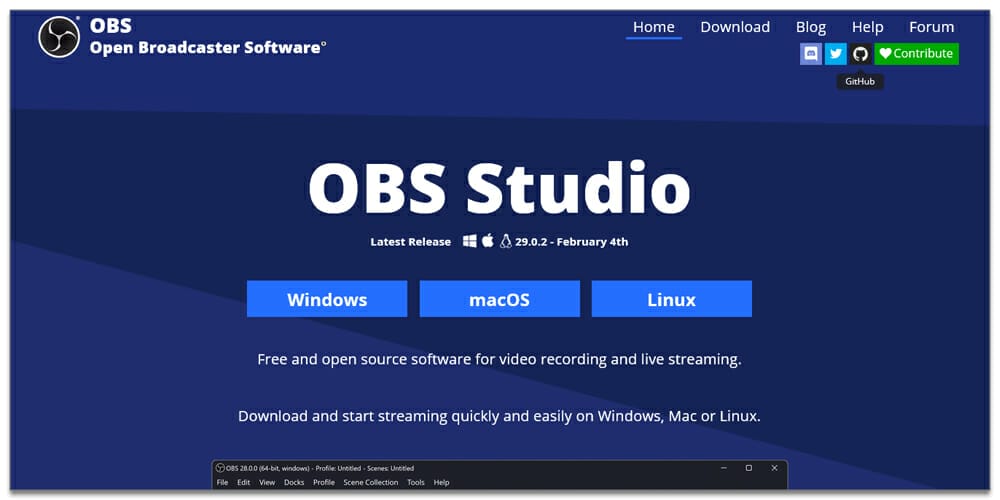Download OBS Studio for Linux
The image size is (1000, 500).
click(672, 299)
